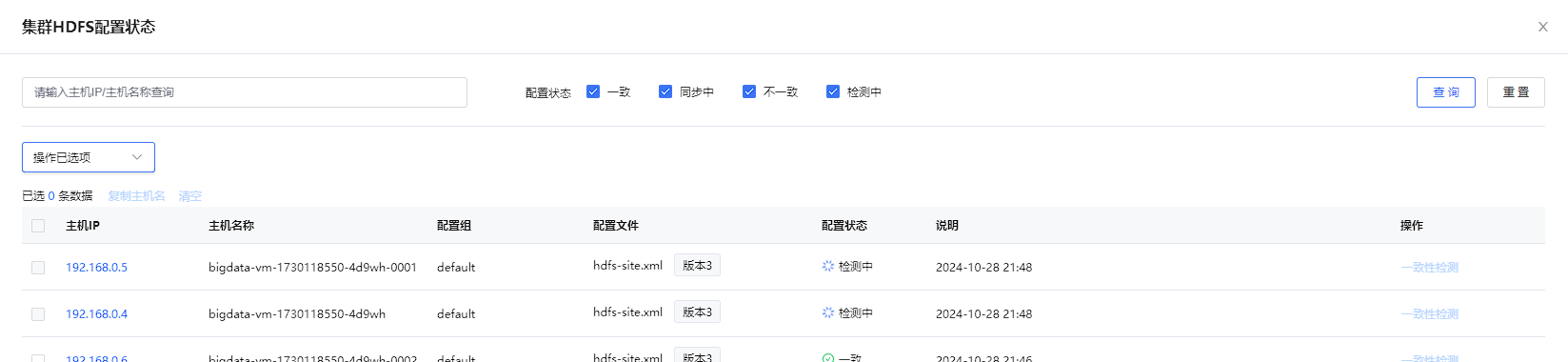Image resolution: width=1568 pixels, height=362 pixels.
Task: Uncheck the 一致 status filter
Action: [x=593, y=91]
